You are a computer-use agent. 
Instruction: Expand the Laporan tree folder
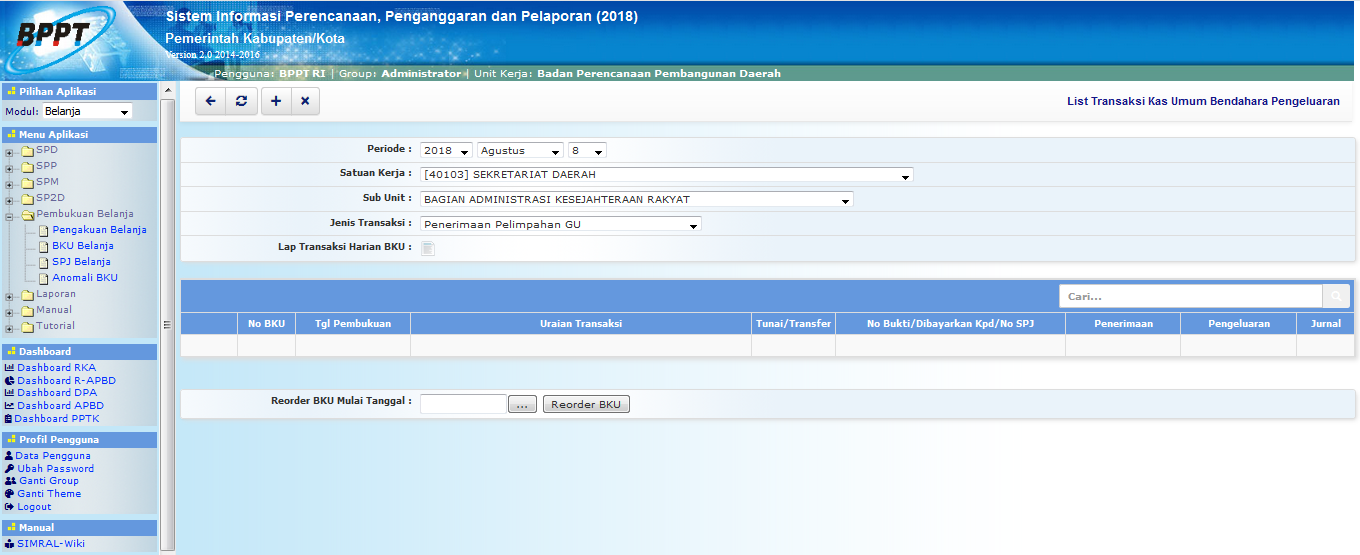click(9, 296)
